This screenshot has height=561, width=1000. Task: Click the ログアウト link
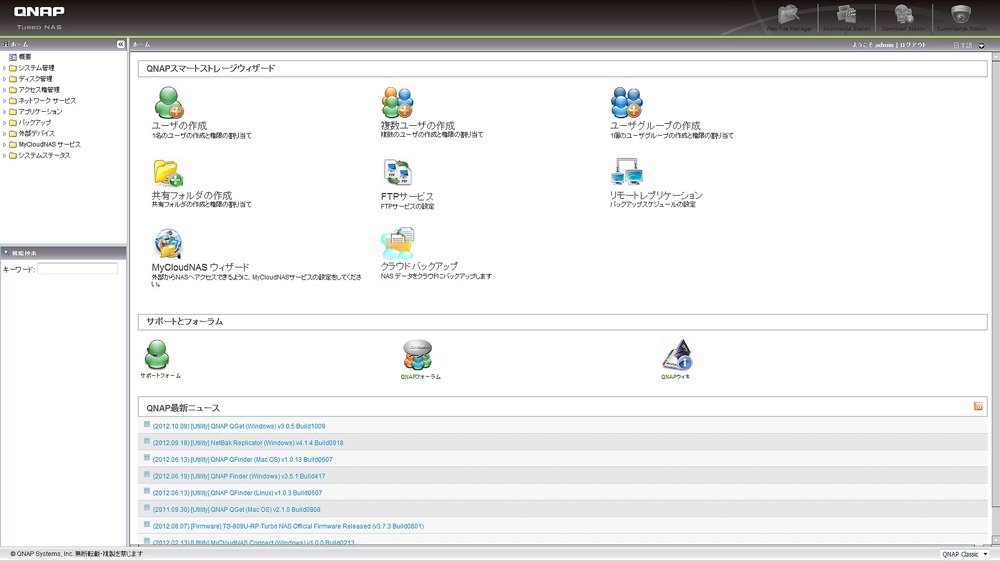913,45
